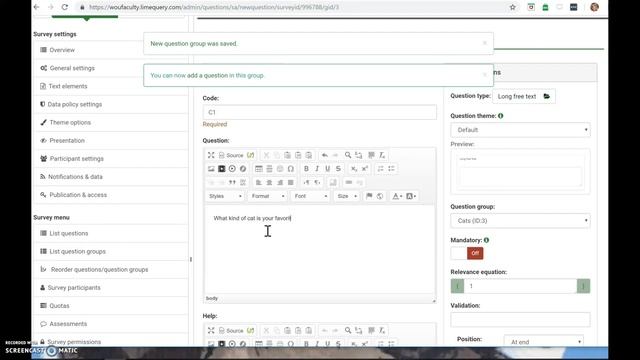The image size is (640, 360).
Task: Toggle Source view in Question editor
Action: click(231, 155)
